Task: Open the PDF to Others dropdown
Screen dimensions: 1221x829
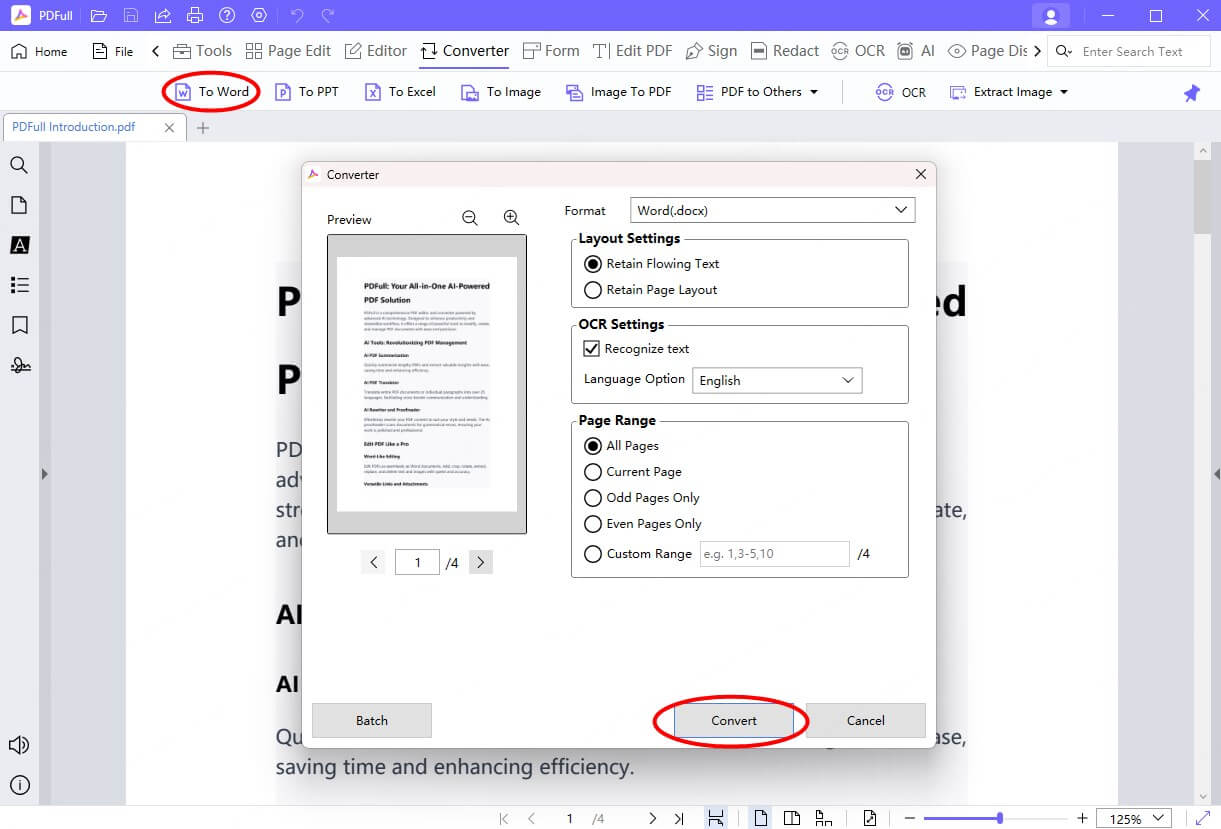Action: tap(758, 91)
